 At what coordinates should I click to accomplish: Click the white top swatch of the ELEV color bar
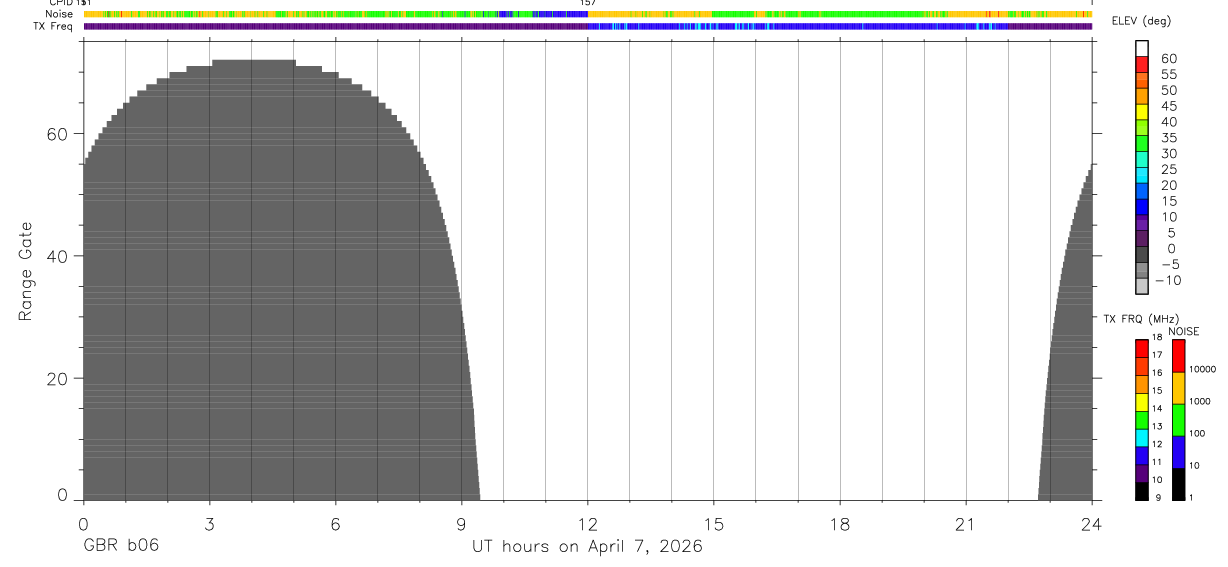click(1142, 48)
